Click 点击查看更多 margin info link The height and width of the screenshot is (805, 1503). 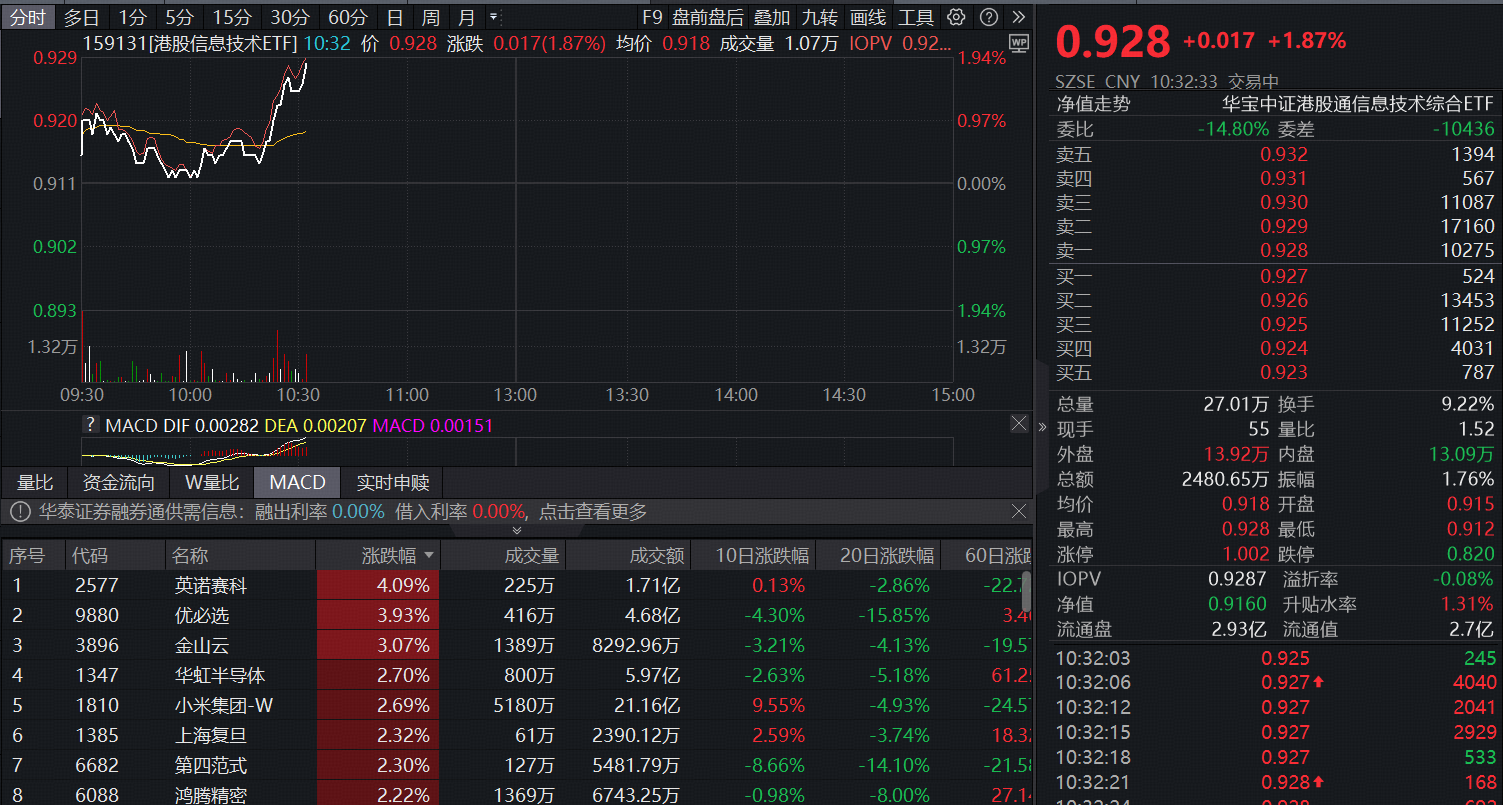coord(593,512)
